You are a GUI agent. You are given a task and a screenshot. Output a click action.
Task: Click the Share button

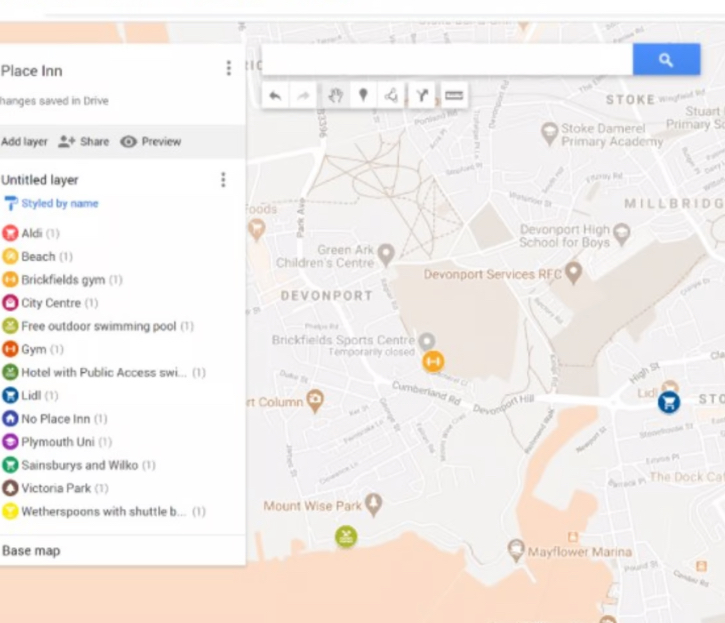pyautogui.click(x=84, y=142)
